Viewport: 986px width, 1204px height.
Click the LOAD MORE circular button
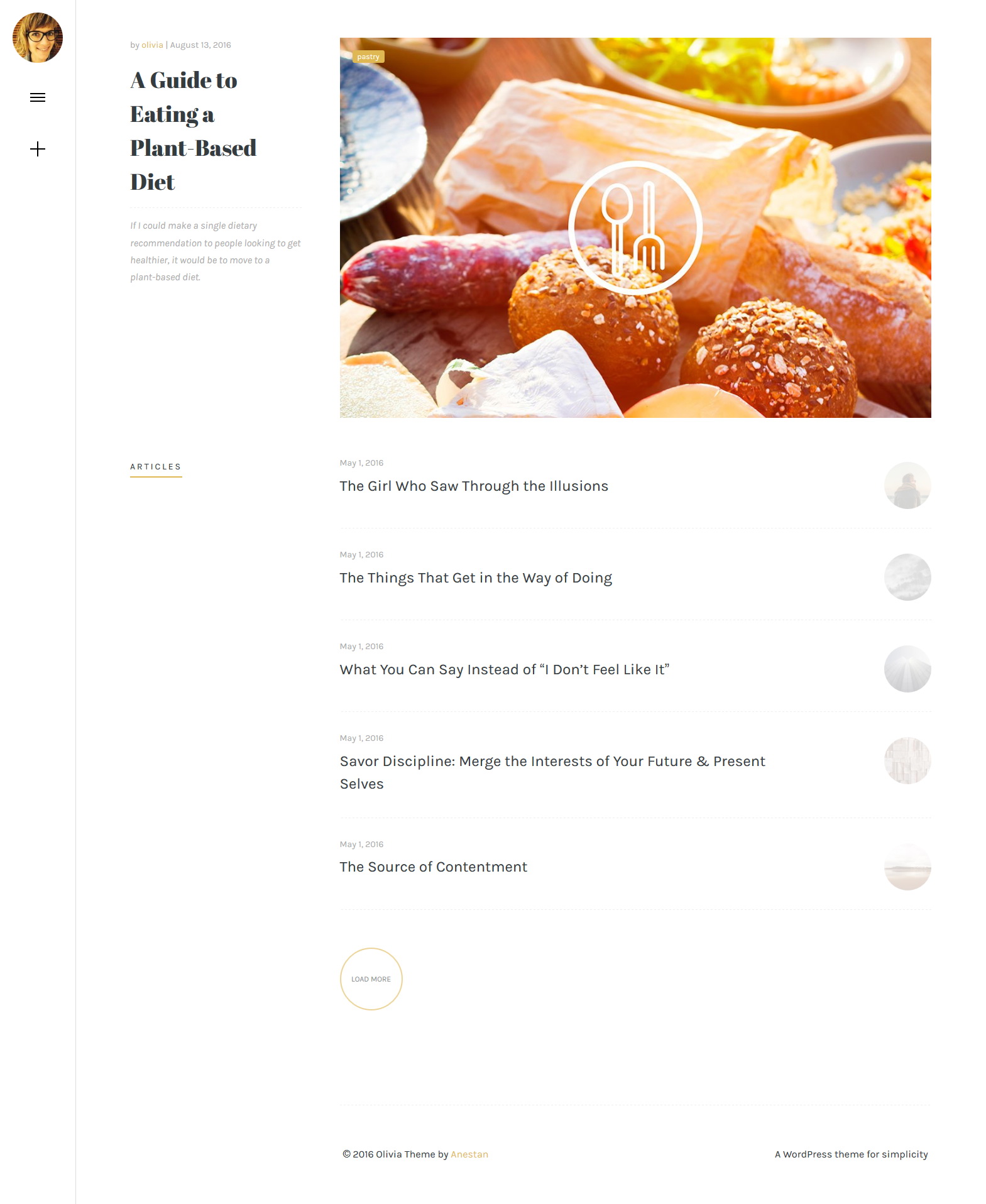371,979
